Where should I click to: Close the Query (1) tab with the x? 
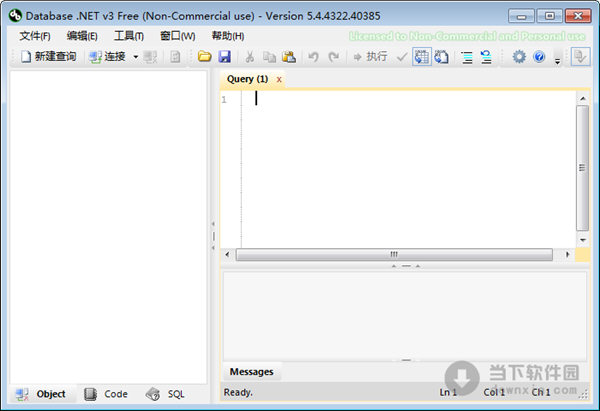click(x=279, y=80)
